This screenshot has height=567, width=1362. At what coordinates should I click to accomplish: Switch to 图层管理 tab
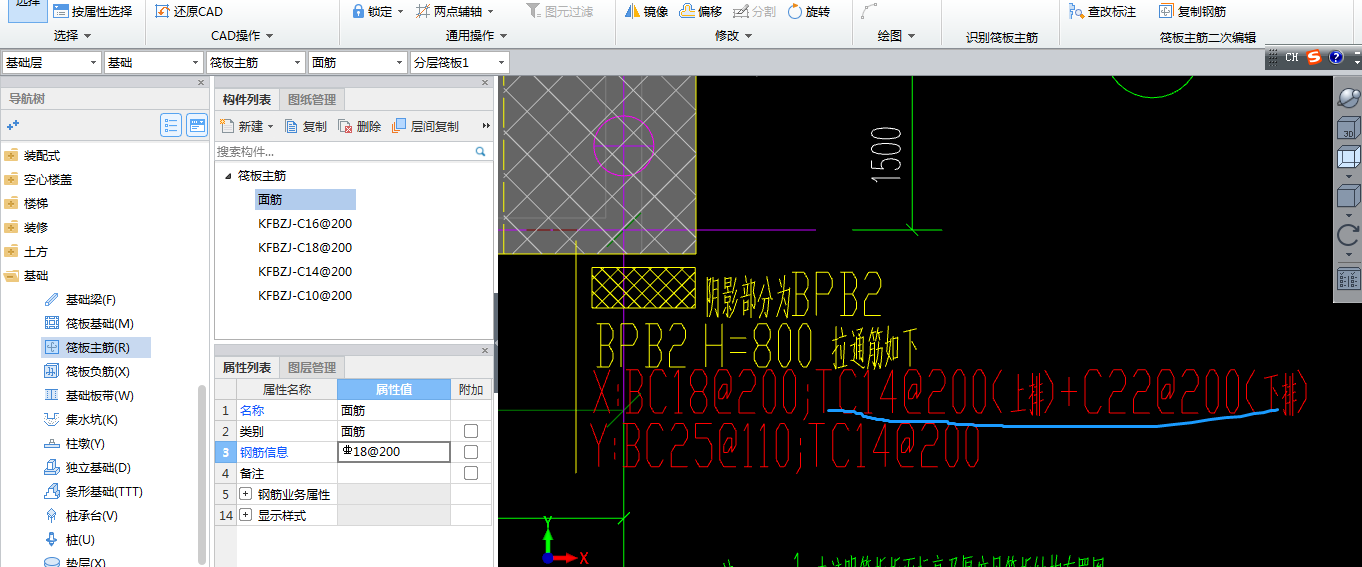coord(312,367)
